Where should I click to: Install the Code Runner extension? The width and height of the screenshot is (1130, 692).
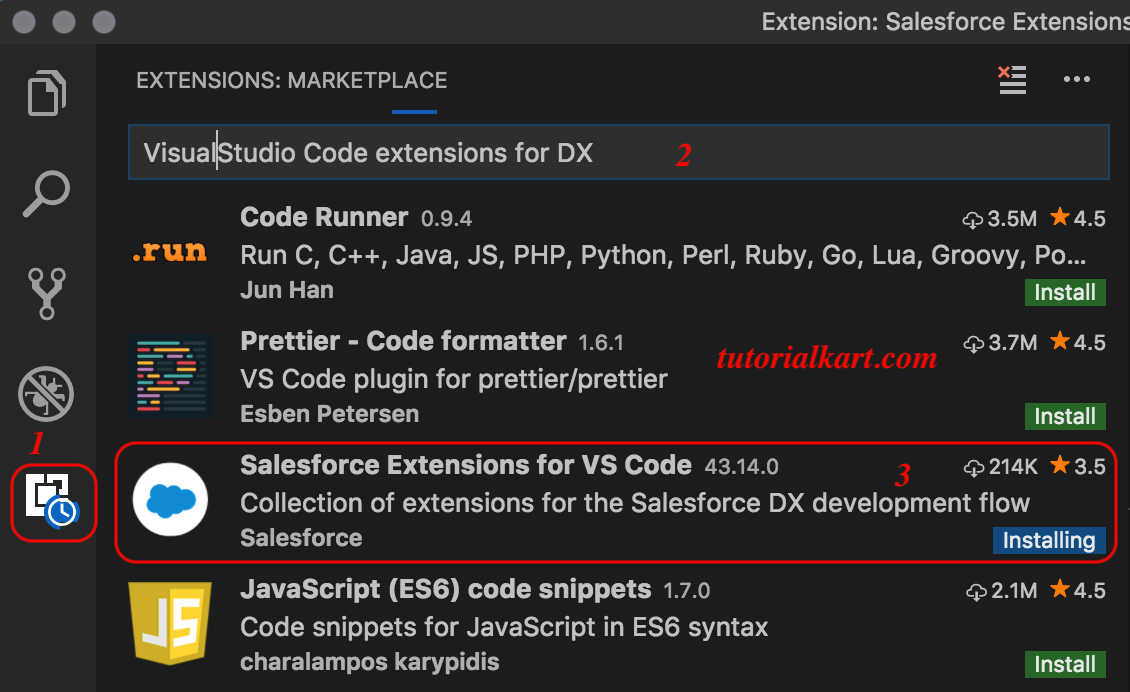tap(1065, 292)
